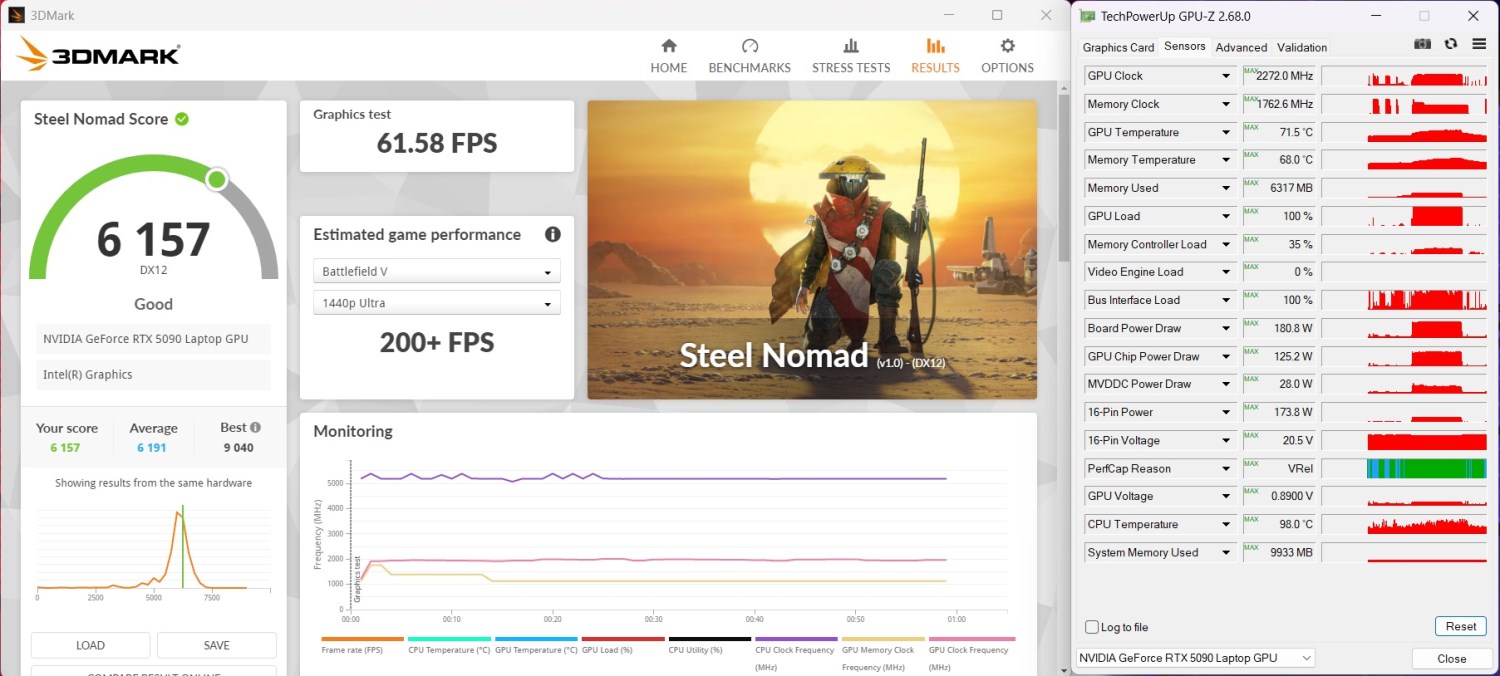Expand the GPU Voltage sensor dropdown

pyautogui.click(x=1226, y=496)
